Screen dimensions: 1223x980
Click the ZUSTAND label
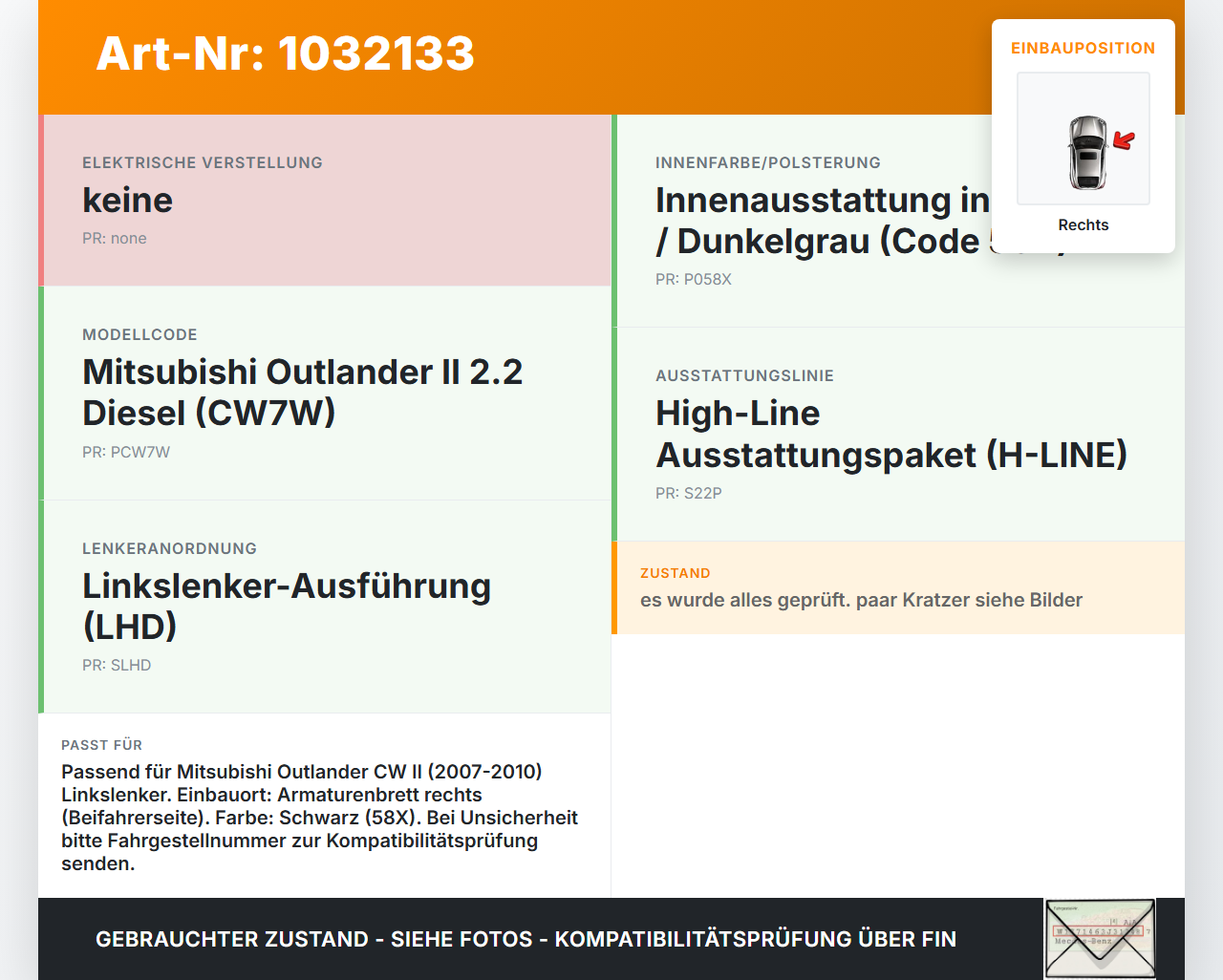(676, 573)
